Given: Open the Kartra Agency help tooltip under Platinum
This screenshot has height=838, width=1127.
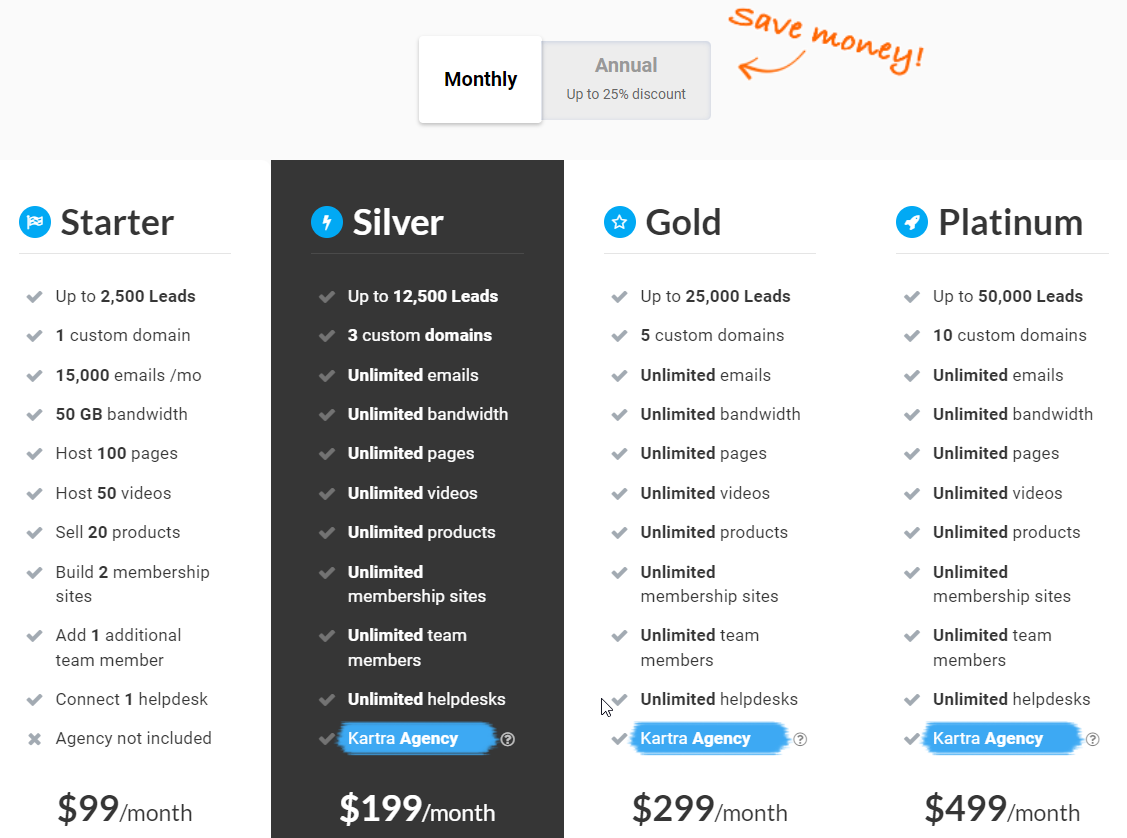Looking at the screenshot, I should point(1093,739).
